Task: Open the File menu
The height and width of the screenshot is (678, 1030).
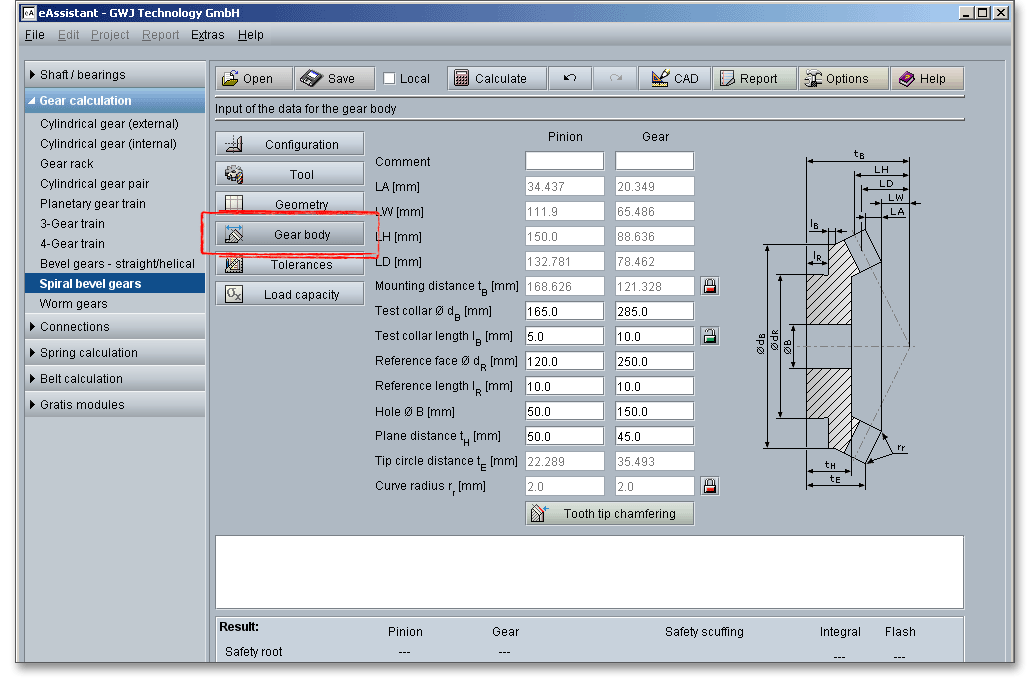Action: pyautogui.click(x=34, y=35)
